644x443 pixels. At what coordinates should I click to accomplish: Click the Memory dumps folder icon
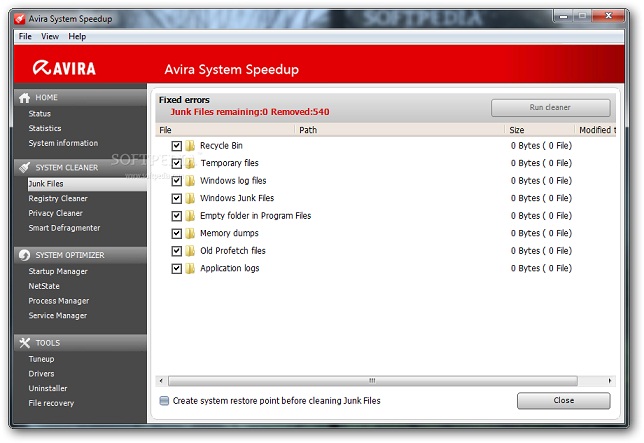click(190, 233)
